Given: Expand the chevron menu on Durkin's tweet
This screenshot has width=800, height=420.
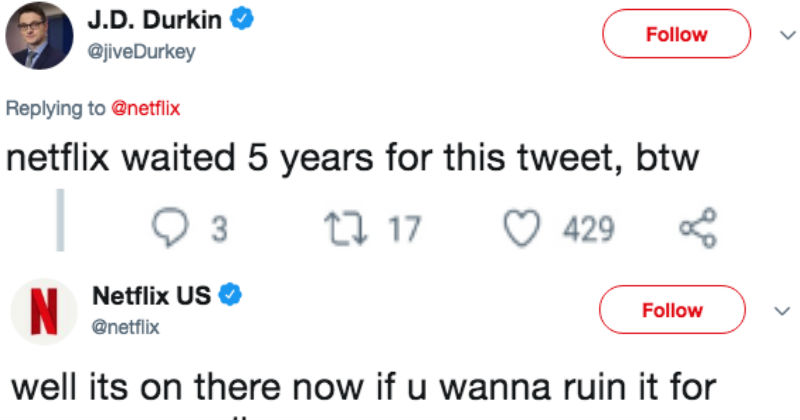Looking at the screenshot, I should pos(782,35).
